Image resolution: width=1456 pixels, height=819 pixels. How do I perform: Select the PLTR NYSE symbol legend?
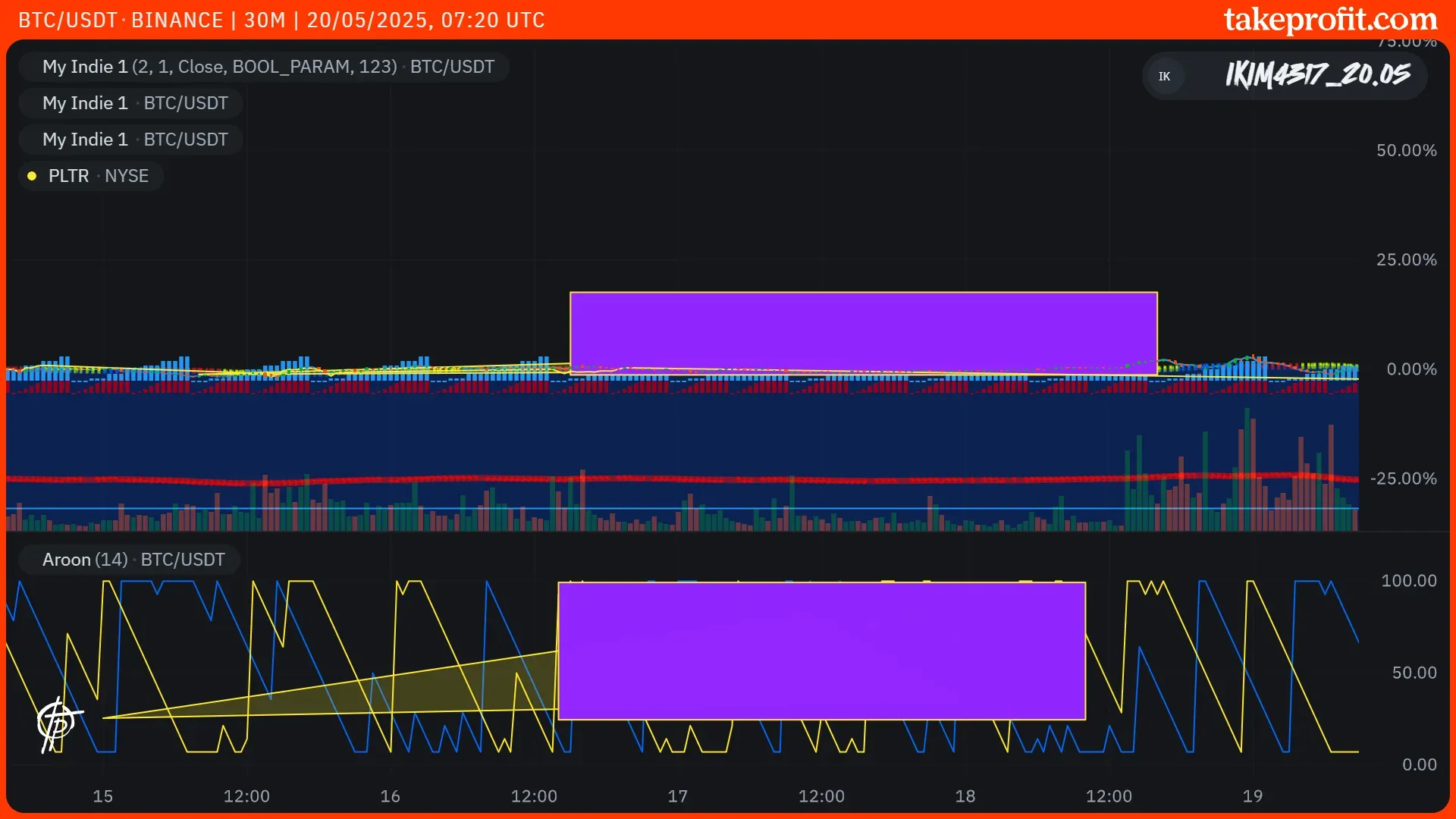pos(98,176)
